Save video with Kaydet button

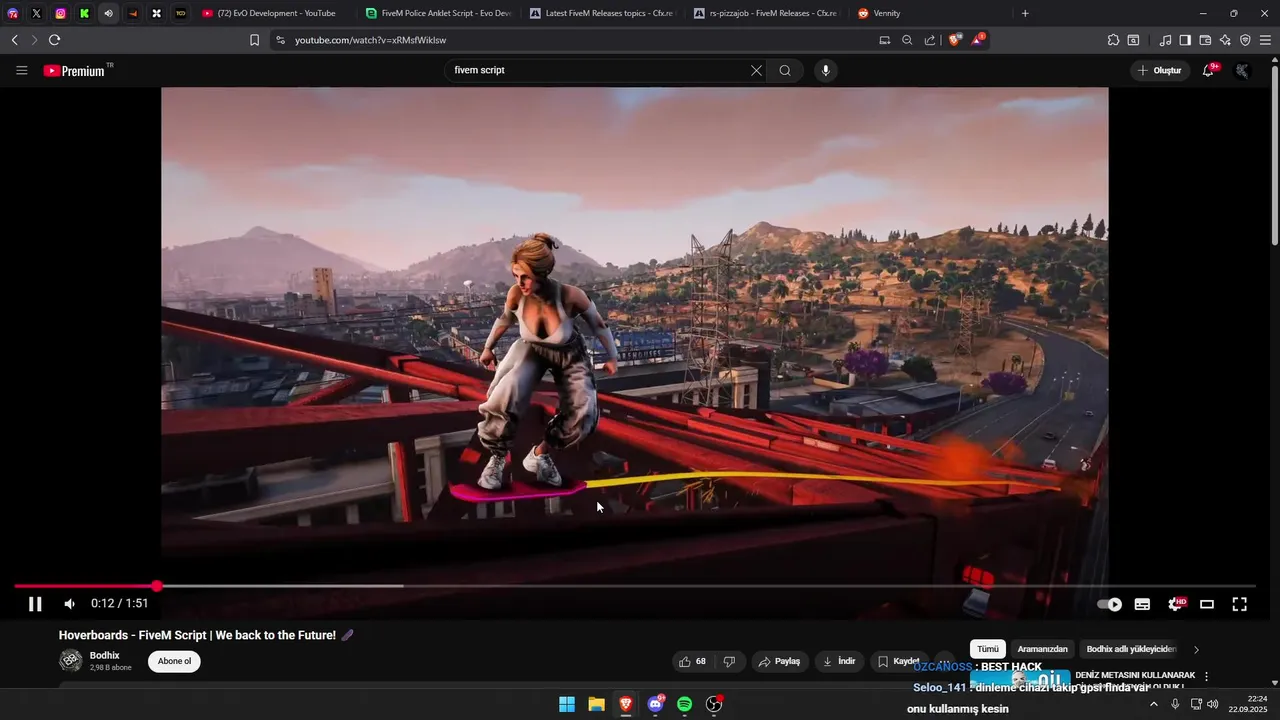[898, 661]
